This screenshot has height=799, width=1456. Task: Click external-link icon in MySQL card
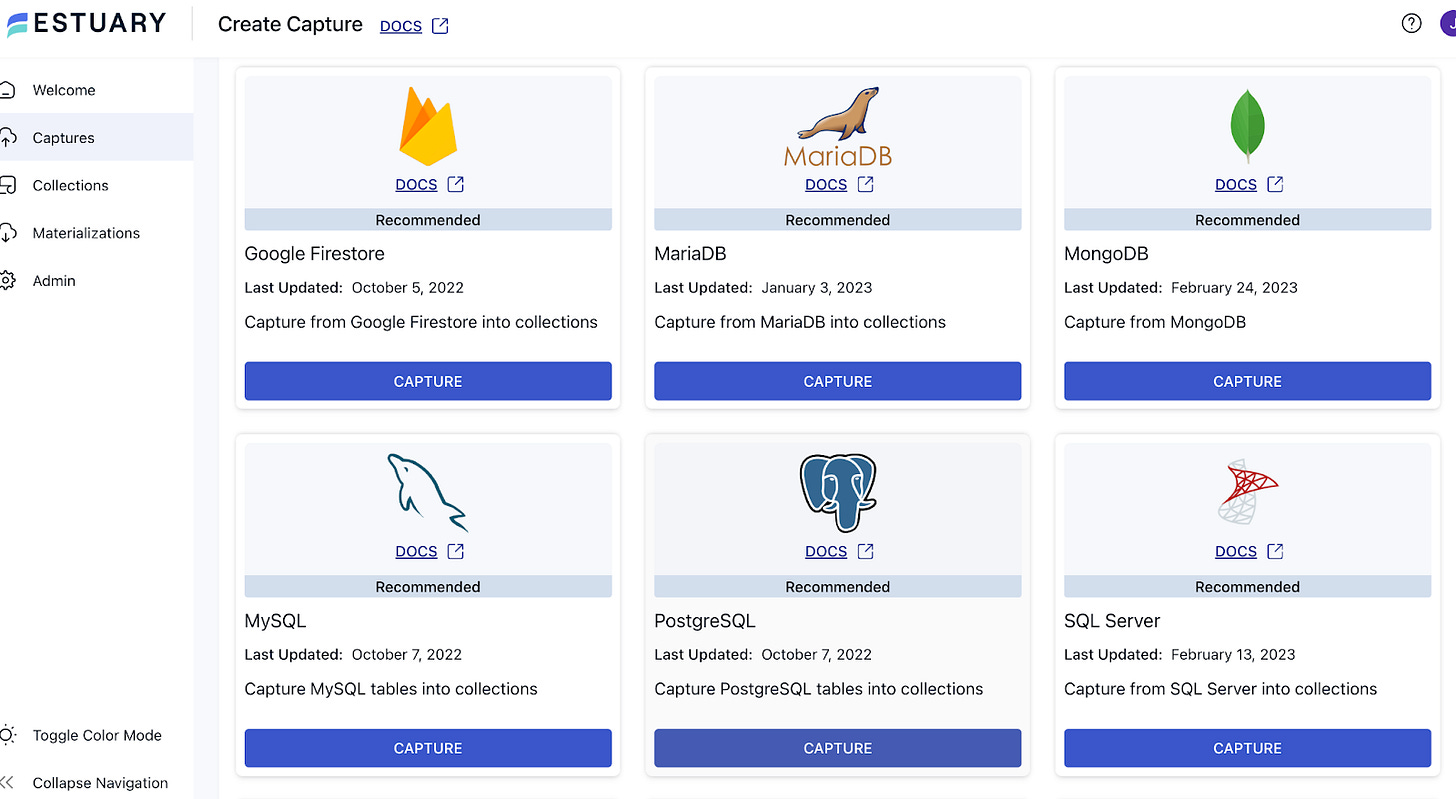pos(456,551)
